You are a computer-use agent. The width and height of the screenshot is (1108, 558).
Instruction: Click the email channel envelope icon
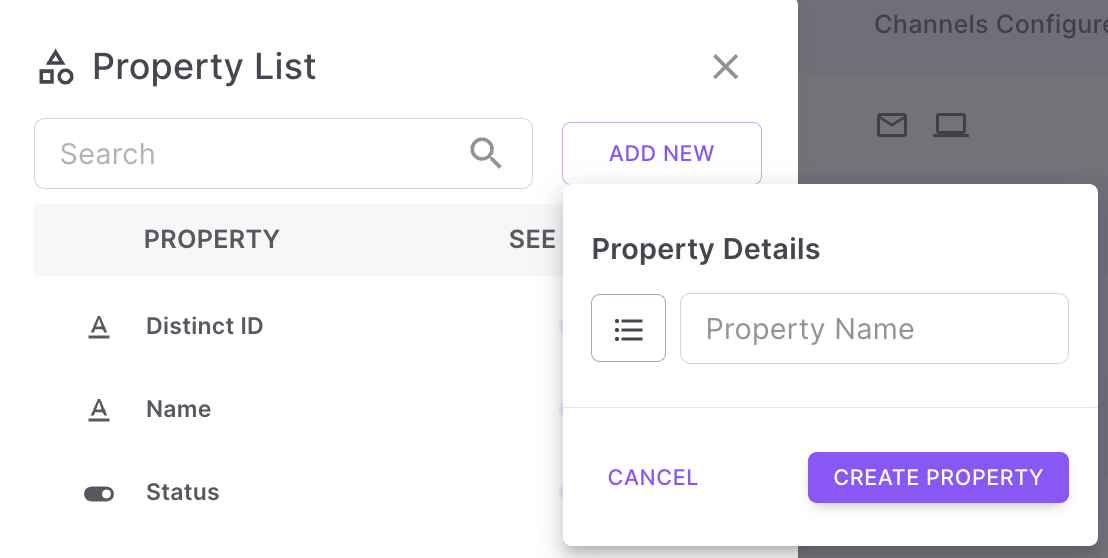pos(892,125)
